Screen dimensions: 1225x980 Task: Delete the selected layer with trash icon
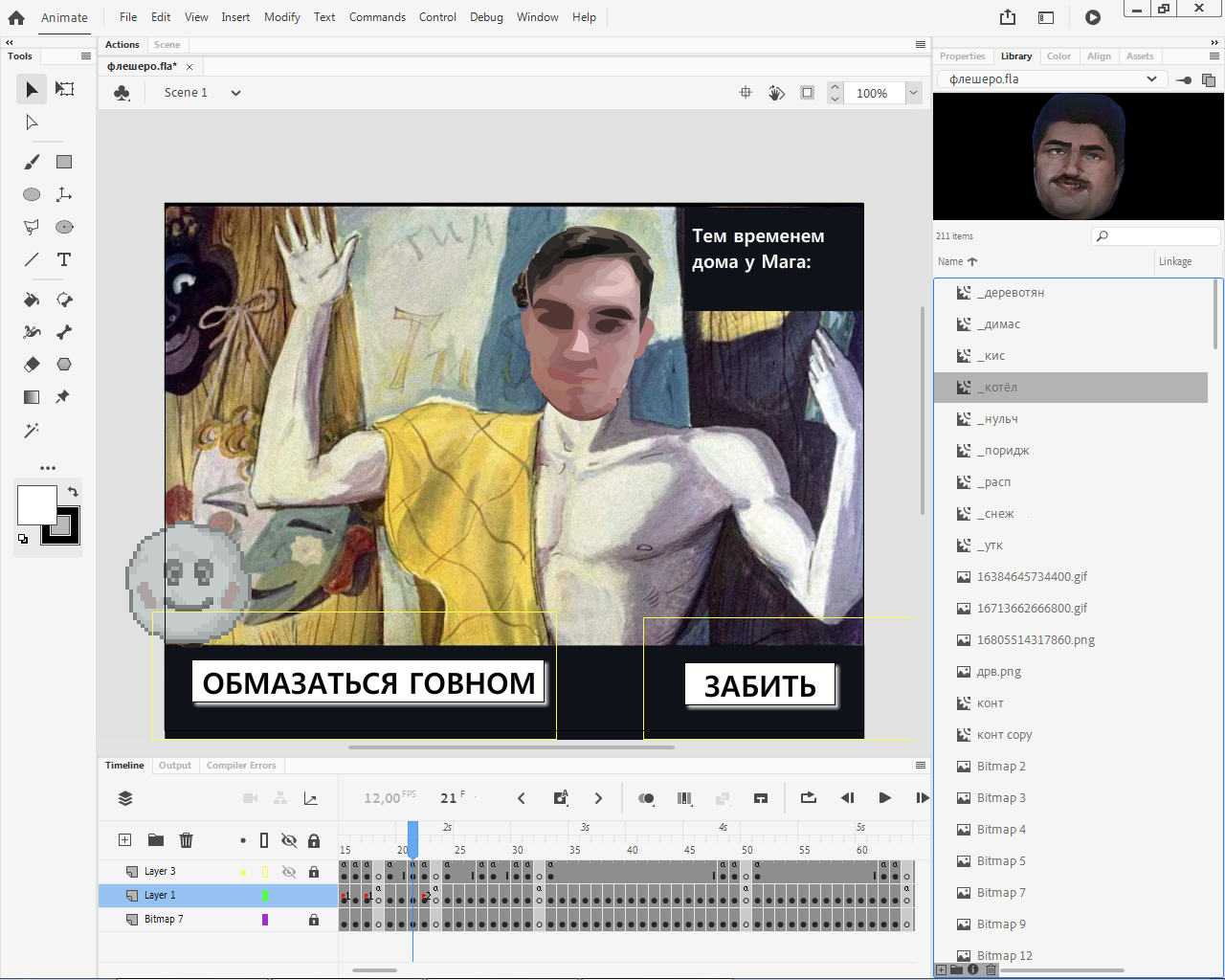coord(186,840)
